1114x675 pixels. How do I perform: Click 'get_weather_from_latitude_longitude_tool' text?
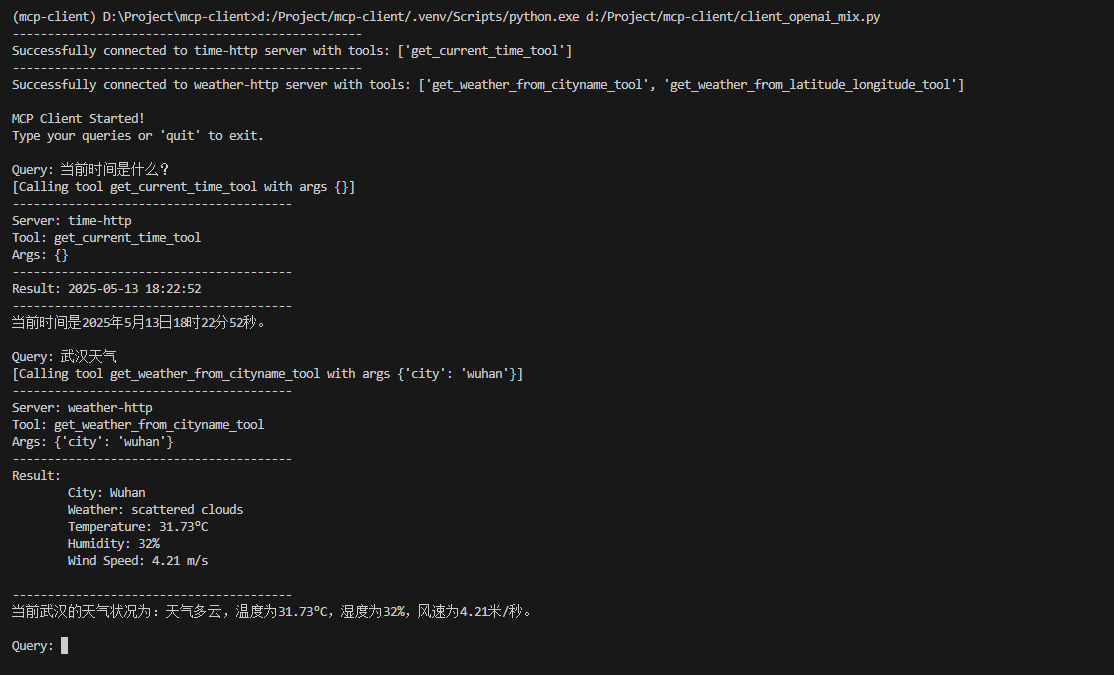coord(811,85)
